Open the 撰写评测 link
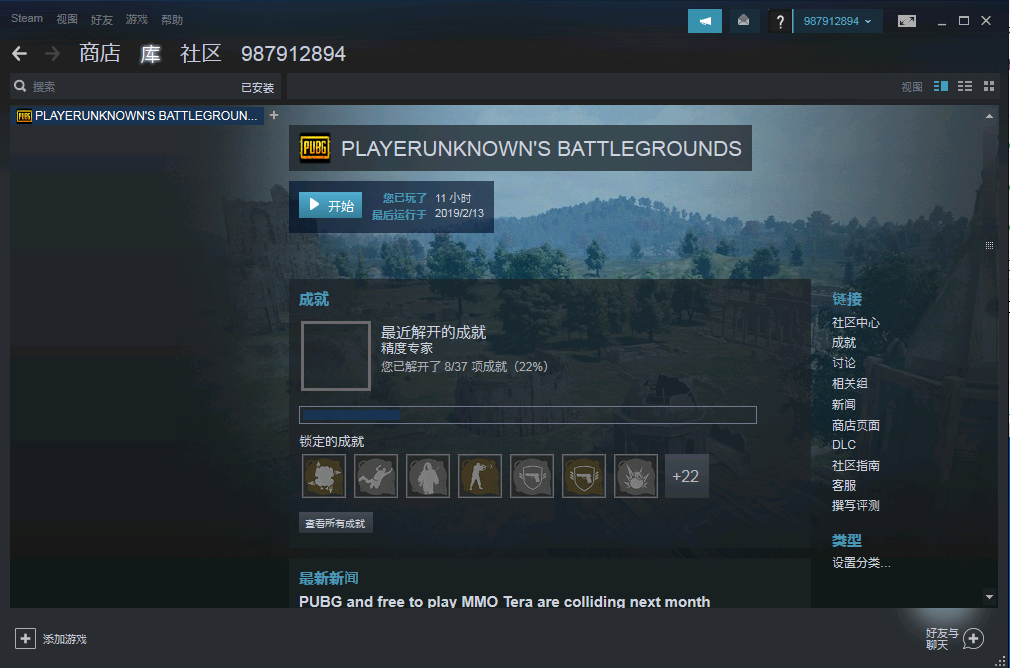Viewport: 1010px width, 668px height. [855, 506]
